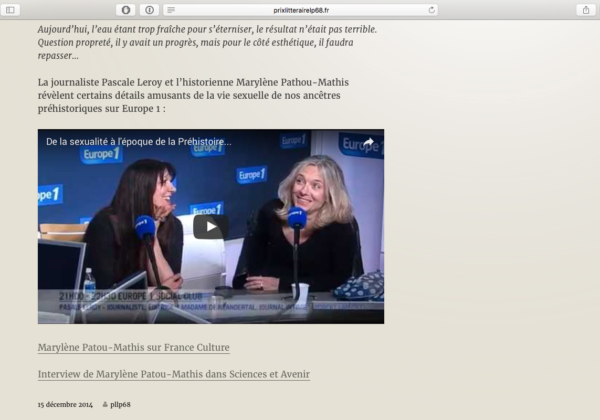Click the video's share arrow icon
Image resolution: width=600 pixels, height=420 pixels.
(x=368, y=142)
